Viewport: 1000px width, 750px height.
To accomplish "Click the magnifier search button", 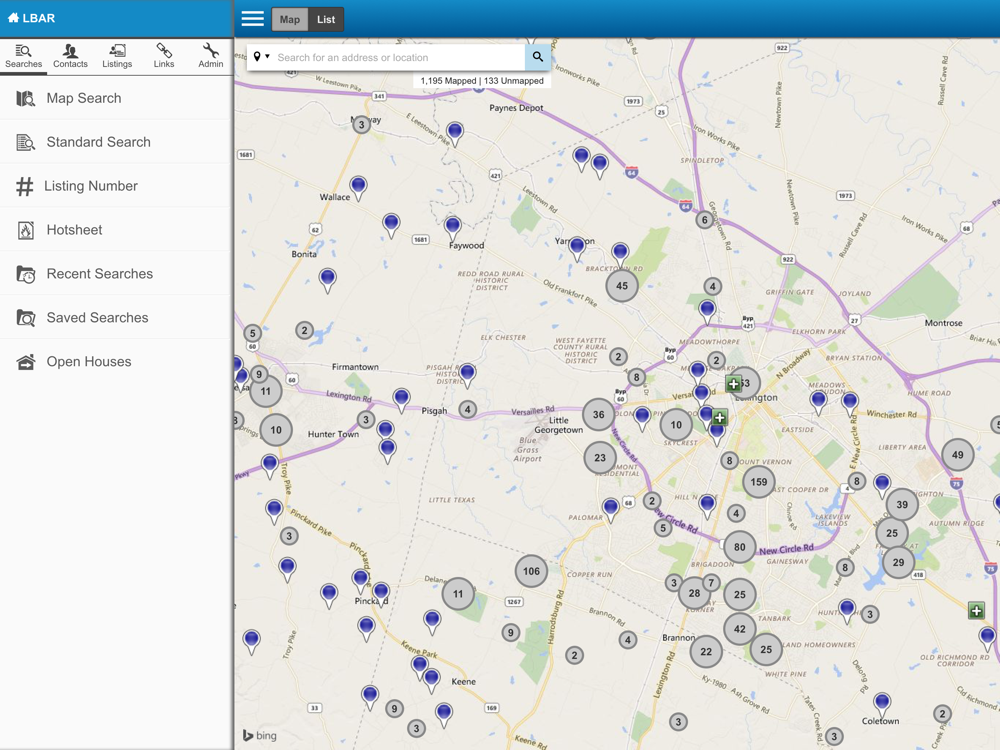I will point(538,57).
